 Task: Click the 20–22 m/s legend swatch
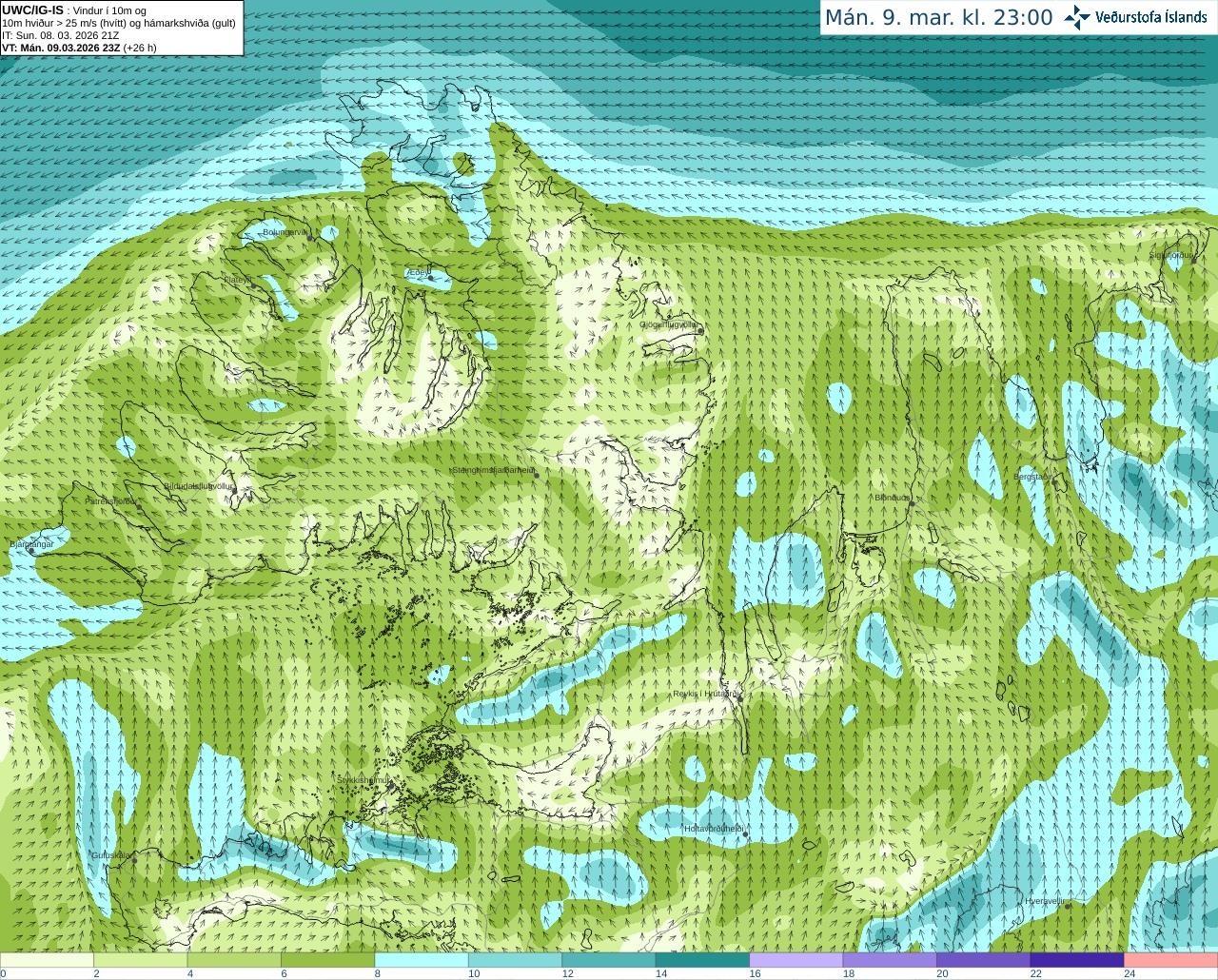pyautogui.click(x=983, y=960)
